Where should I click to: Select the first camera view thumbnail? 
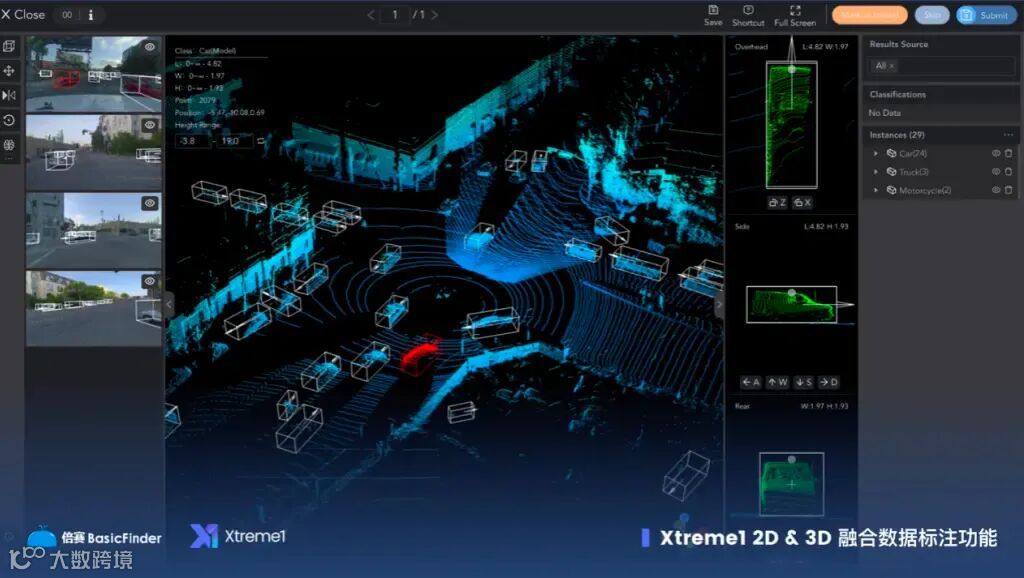click(x=93, y=74)
